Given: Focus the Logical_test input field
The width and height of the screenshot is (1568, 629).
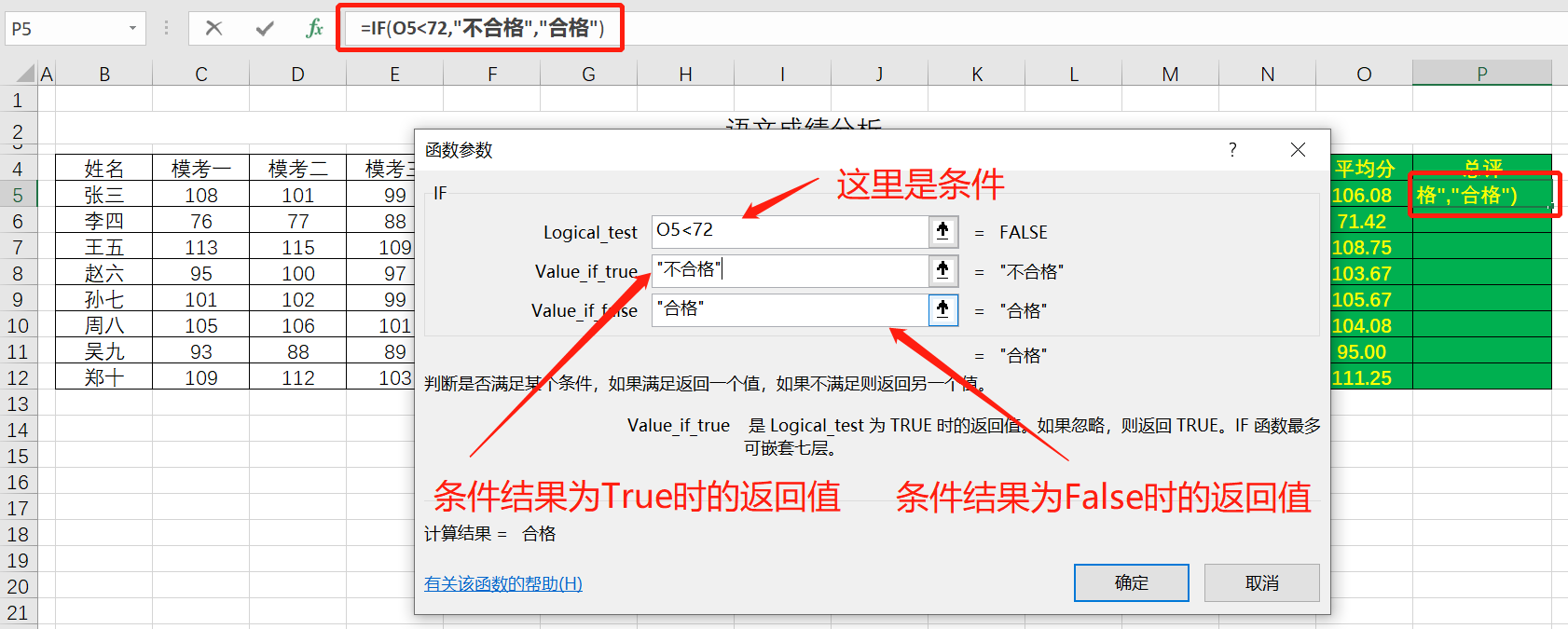Looking at the screenshot, I should point(790,231).
